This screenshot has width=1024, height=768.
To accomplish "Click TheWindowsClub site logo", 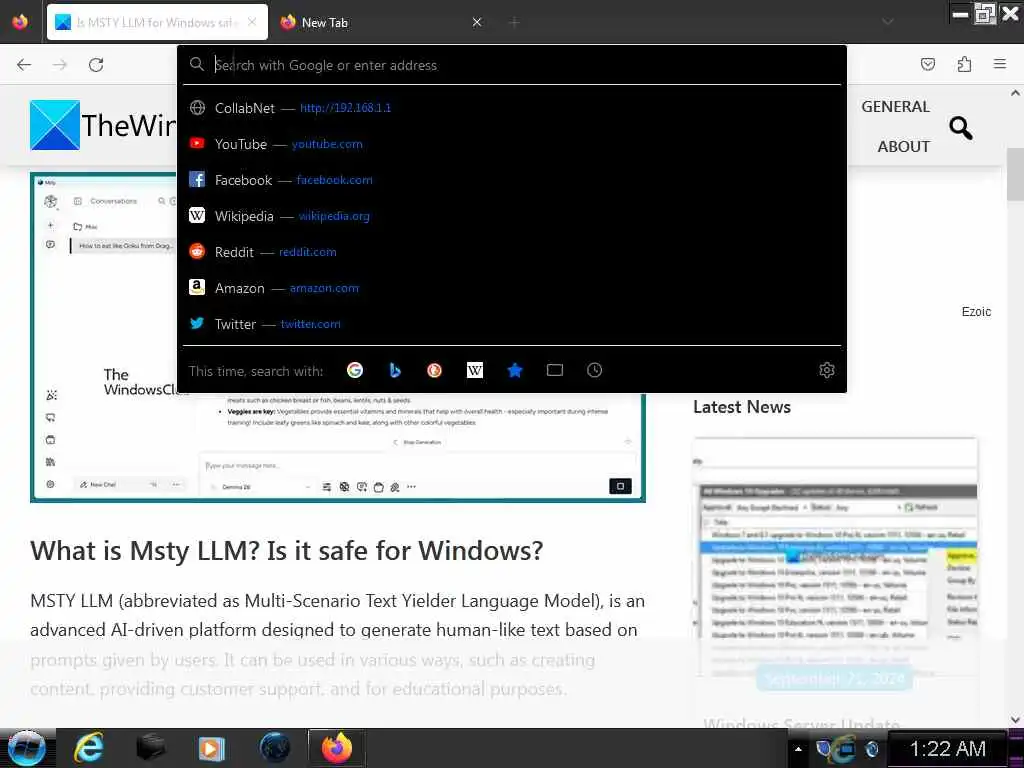I will tap(103, 125).
